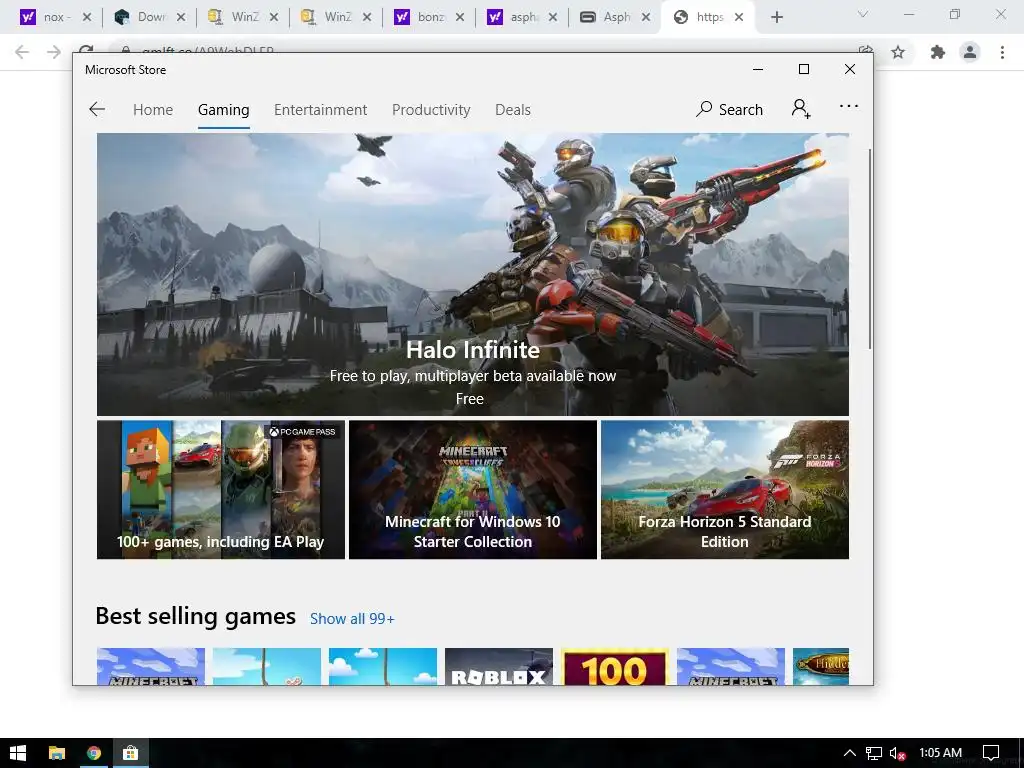This screenshot has width=1024, height=768.
Task: Go back in Microsoft Store
Action: (97, 109)
